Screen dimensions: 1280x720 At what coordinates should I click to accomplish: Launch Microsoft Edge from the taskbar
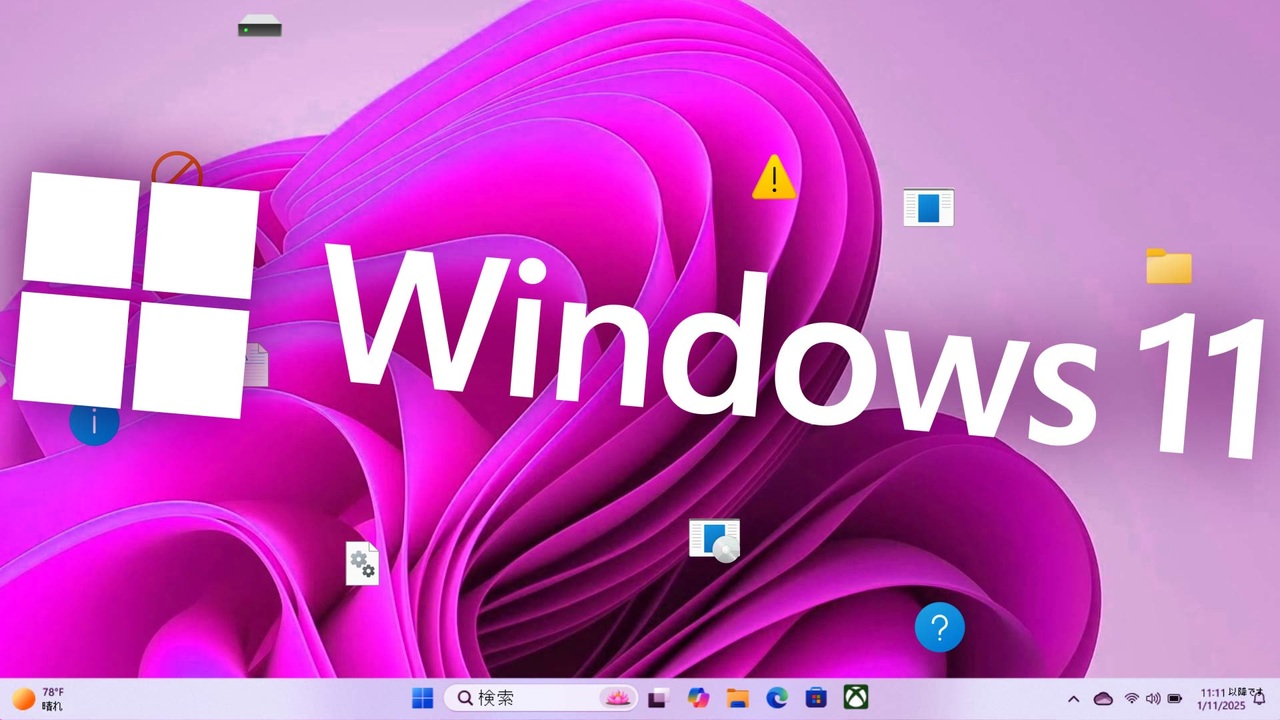click(x=777, y=698)
